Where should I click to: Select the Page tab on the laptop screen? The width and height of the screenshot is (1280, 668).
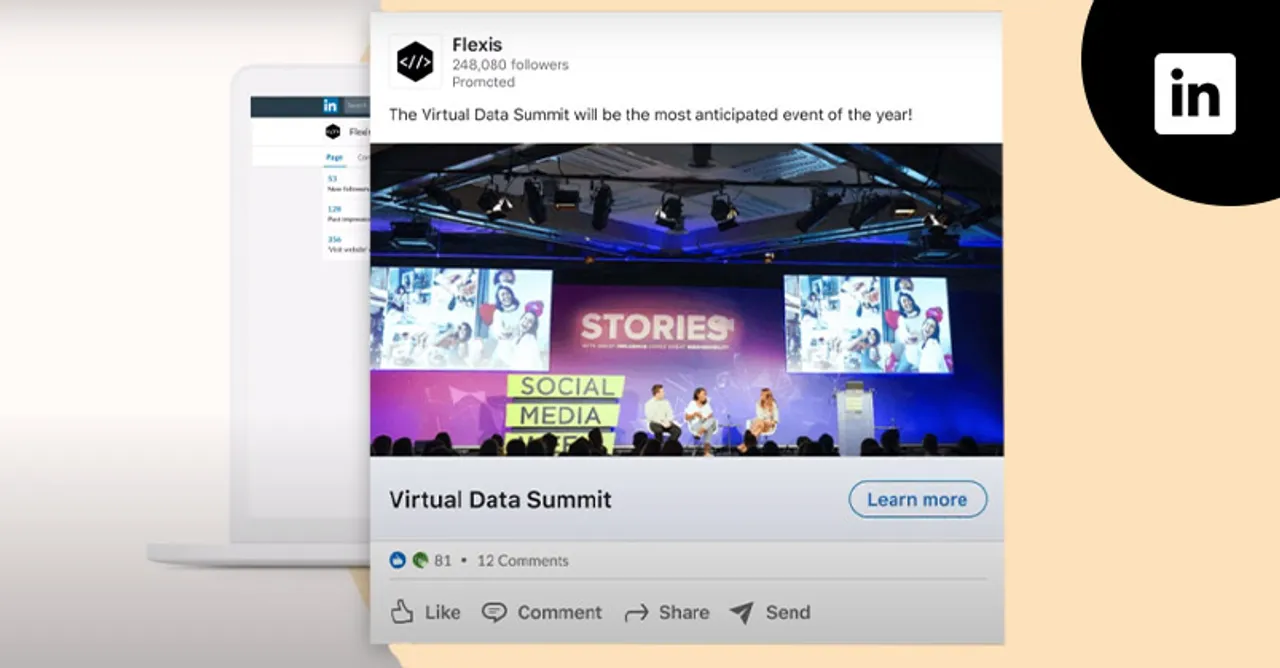tap(334, 157)
